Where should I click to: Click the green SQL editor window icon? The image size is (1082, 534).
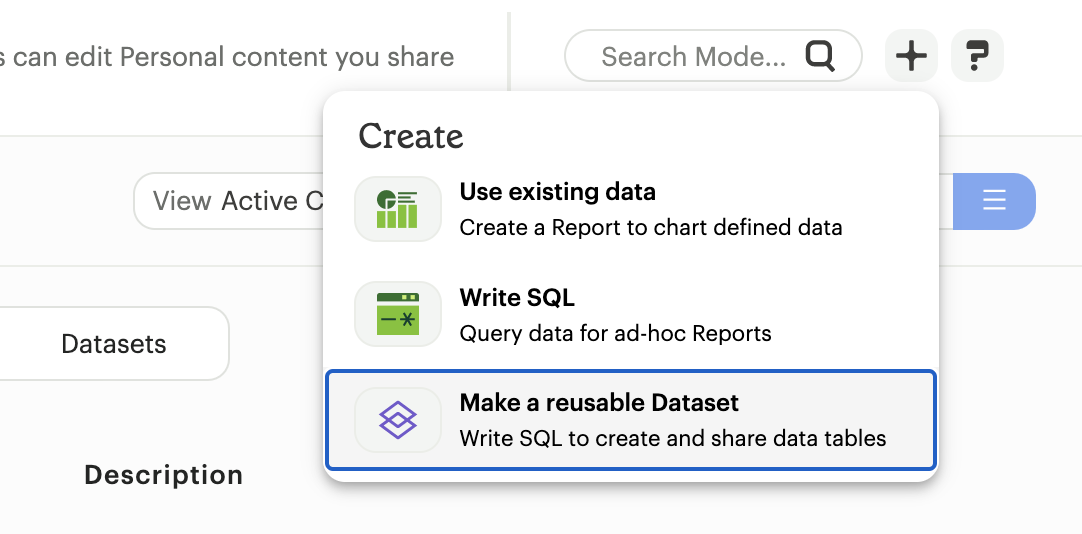tap(397, 314)
